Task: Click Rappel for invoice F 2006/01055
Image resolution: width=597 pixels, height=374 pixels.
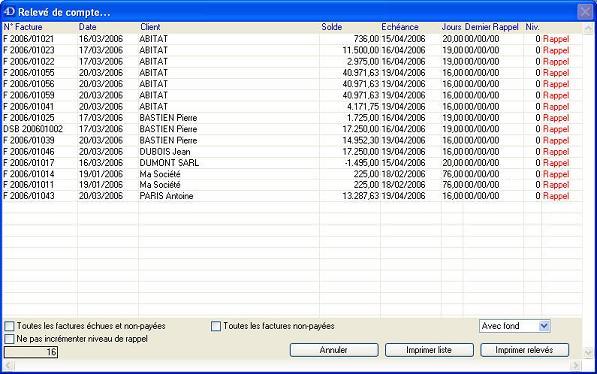Action: click(x=556, y=73)
